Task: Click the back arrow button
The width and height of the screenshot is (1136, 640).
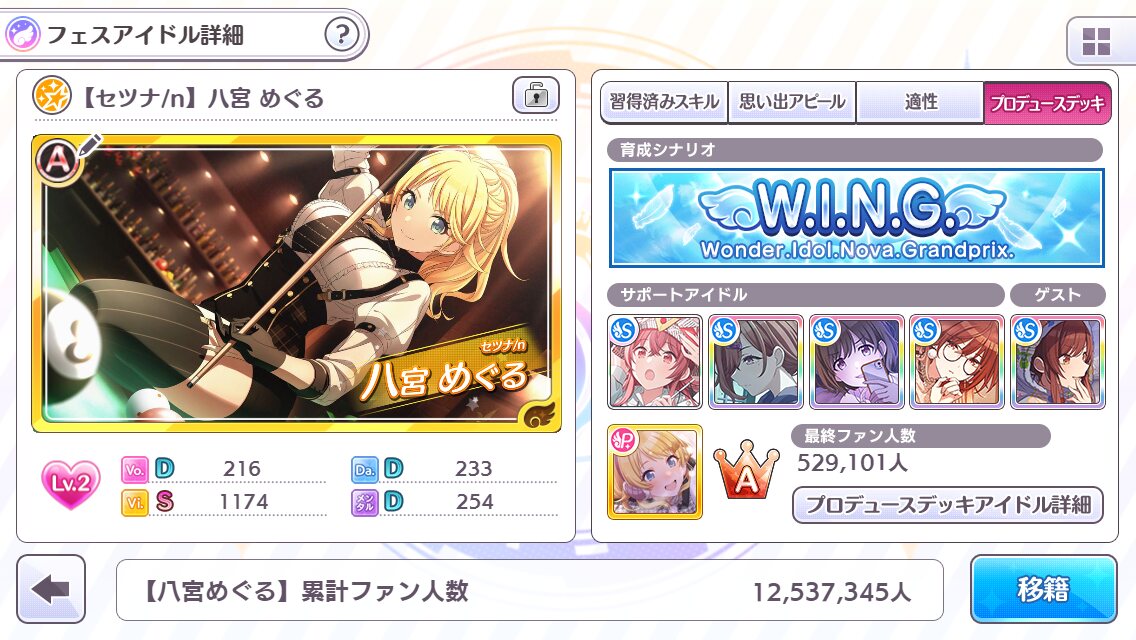Action: point(51,589)
